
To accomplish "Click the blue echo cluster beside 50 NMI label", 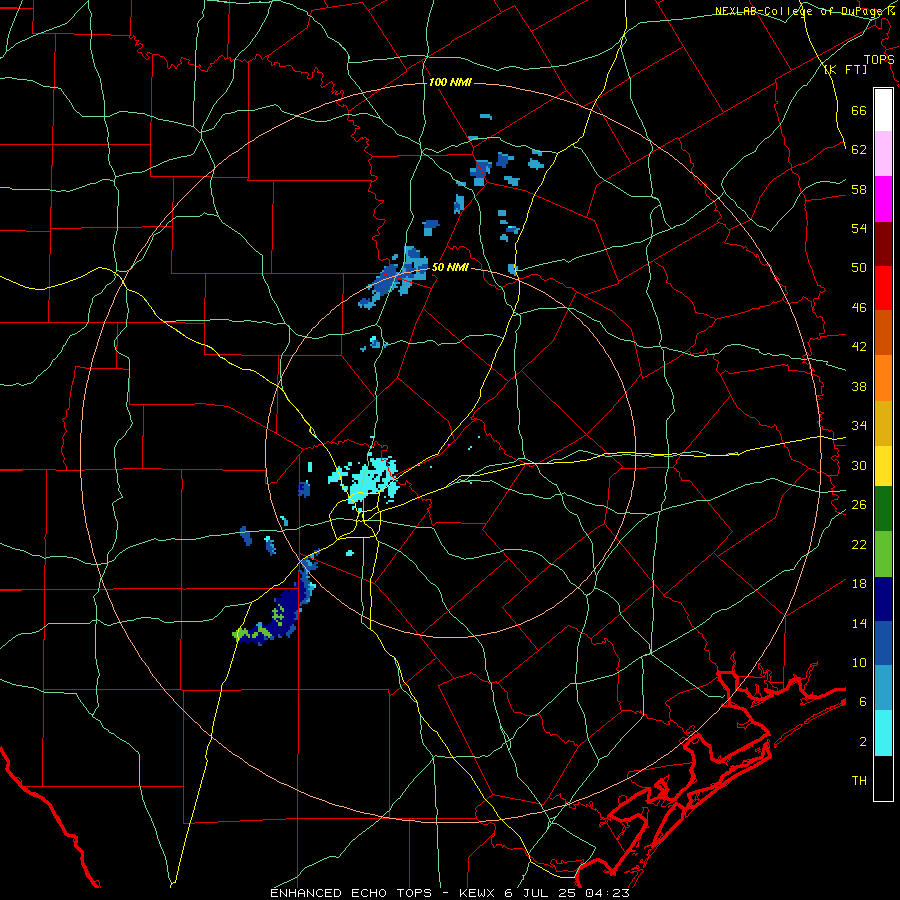I will [394, 277].
